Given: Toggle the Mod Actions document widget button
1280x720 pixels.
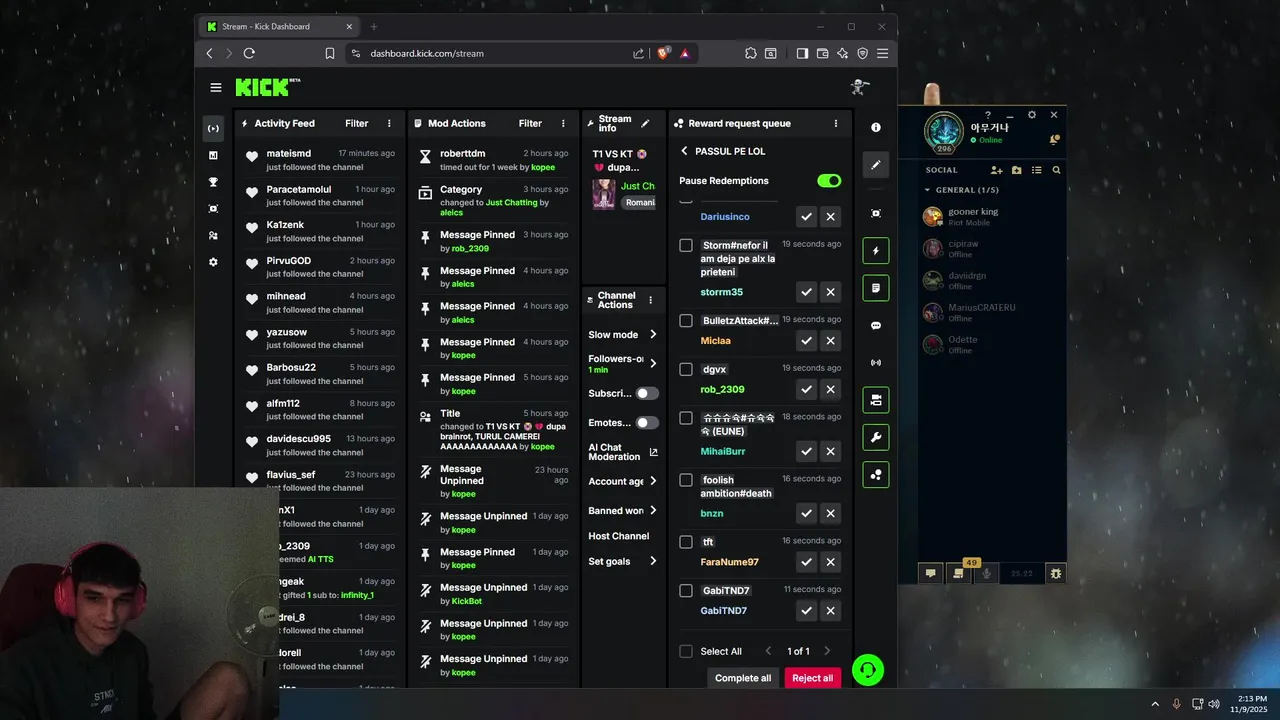Looking at the screenshot, I should click(x=876, y=288).
